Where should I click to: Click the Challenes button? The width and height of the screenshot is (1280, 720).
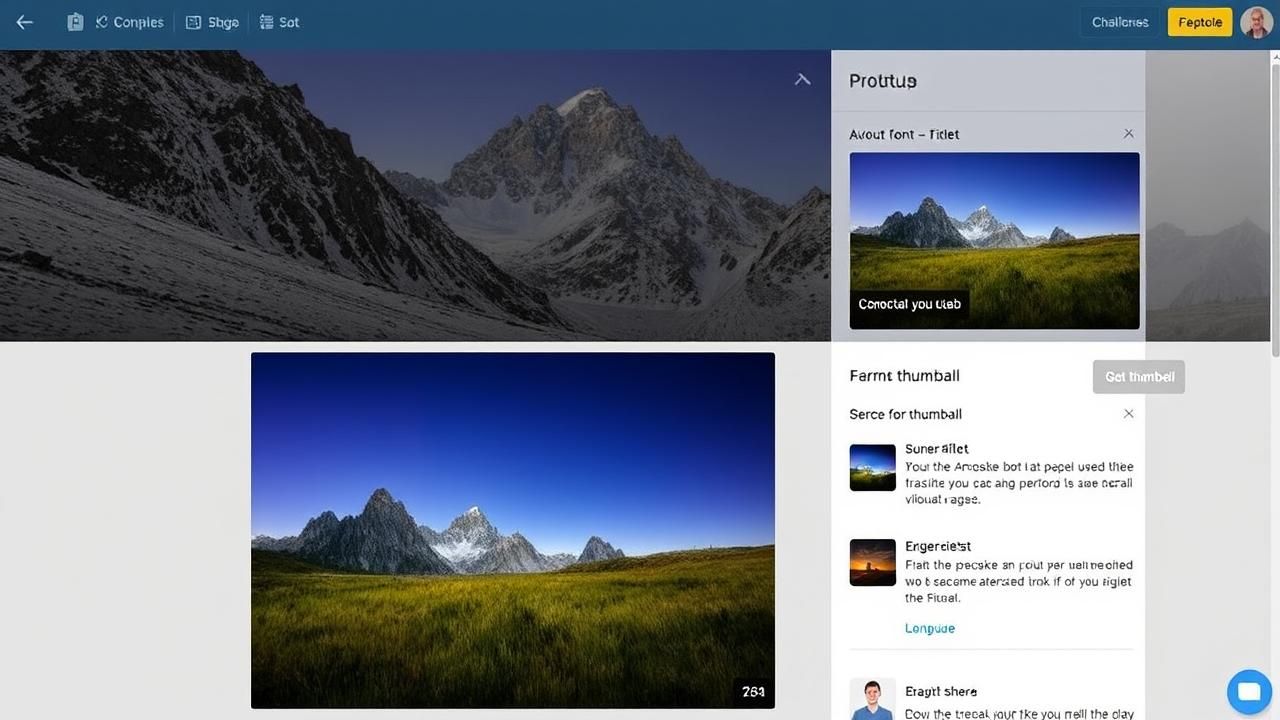click(1120, 22)
